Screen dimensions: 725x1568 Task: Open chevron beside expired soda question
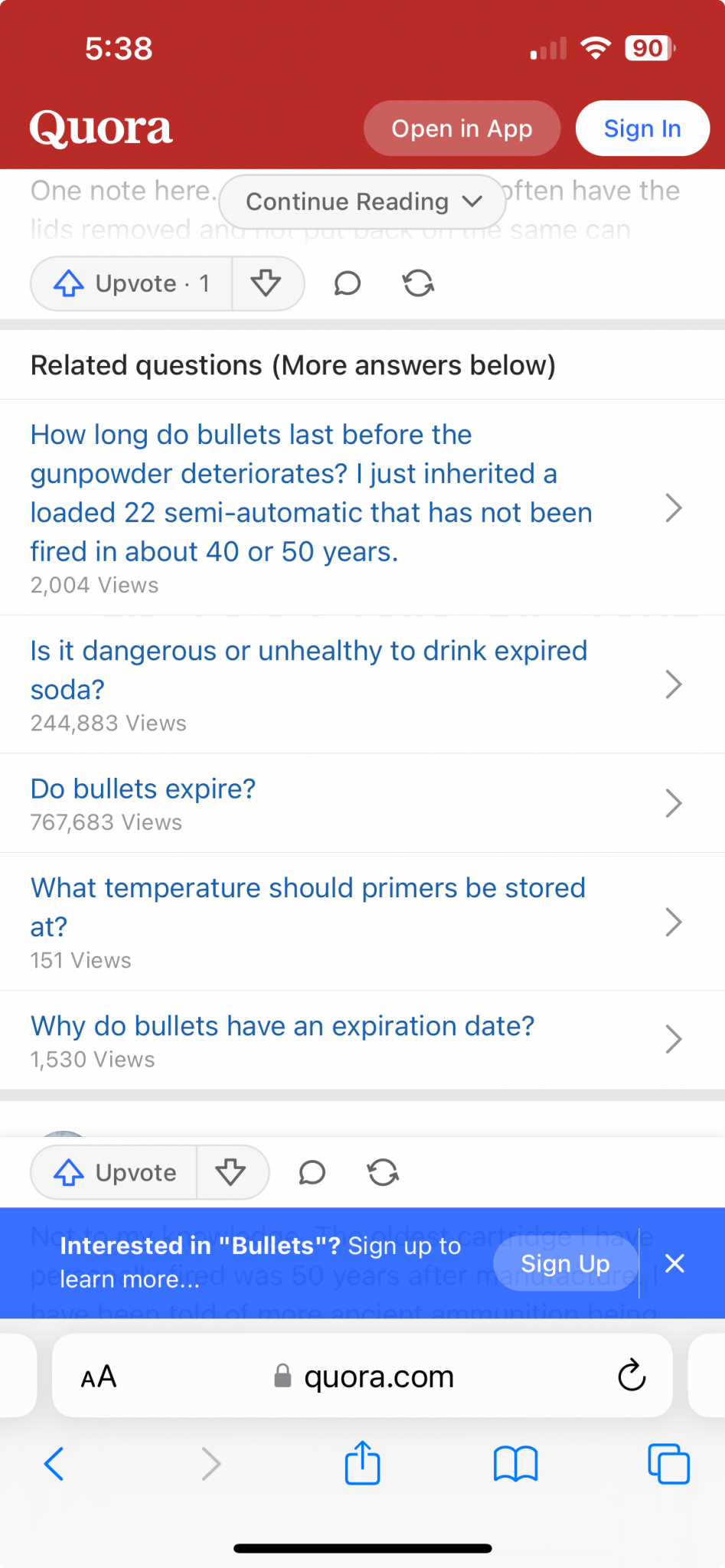674,684
